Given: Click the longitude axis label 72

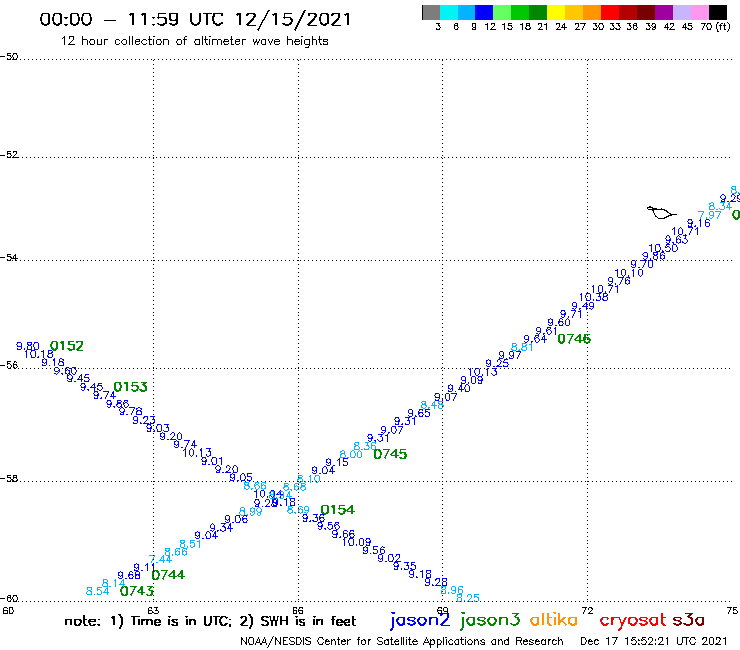Looking at the screenshot, I should pos(587,611).
